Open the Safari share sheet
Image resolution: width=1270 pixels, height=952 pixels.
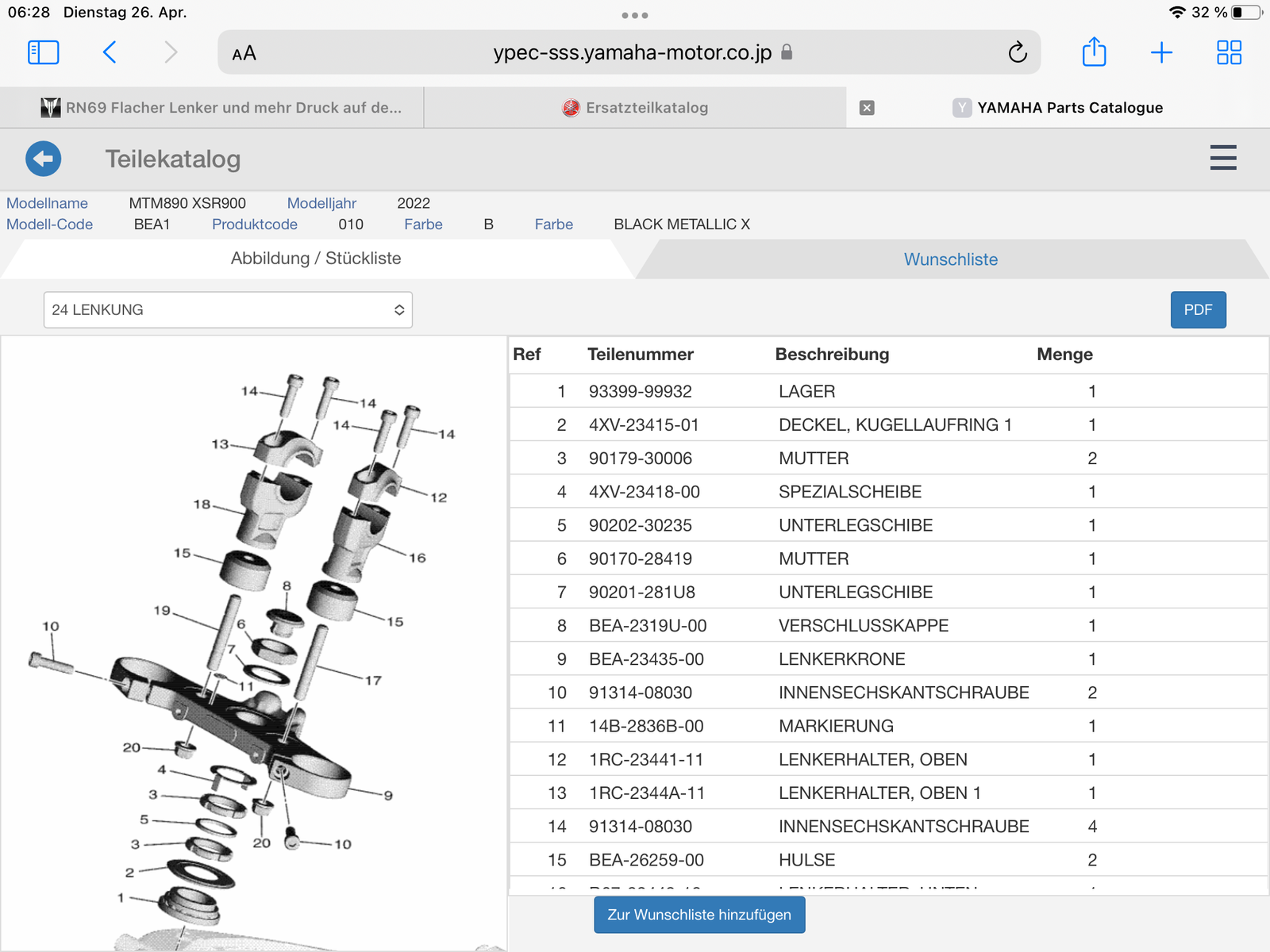[x=1094, y=53]
